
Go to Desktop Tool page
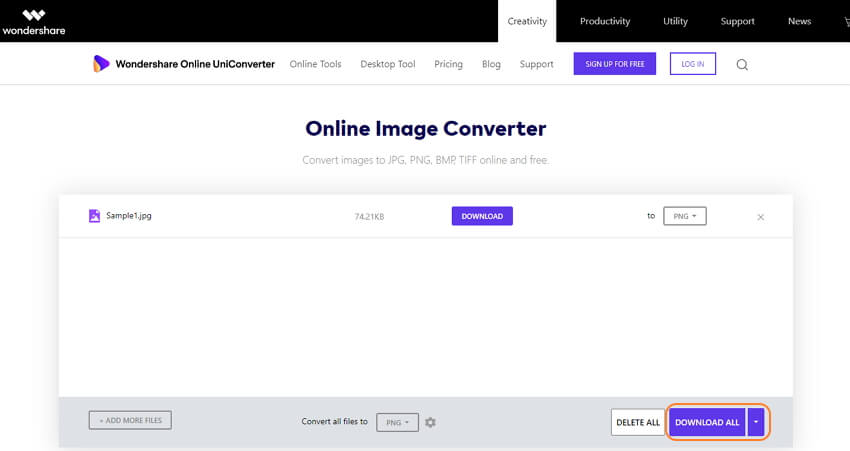coord(388,64)
